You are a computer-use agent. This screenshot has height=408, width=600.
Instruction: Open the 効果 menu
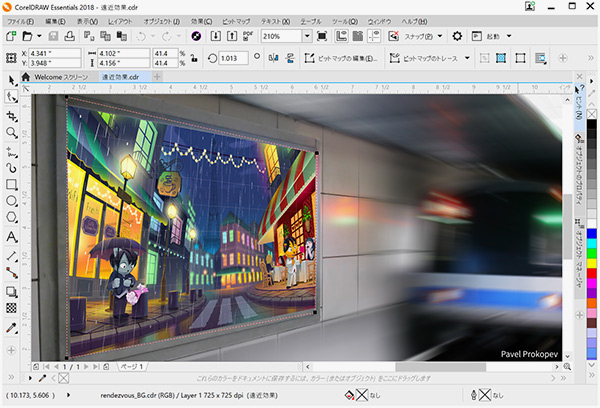201,20
